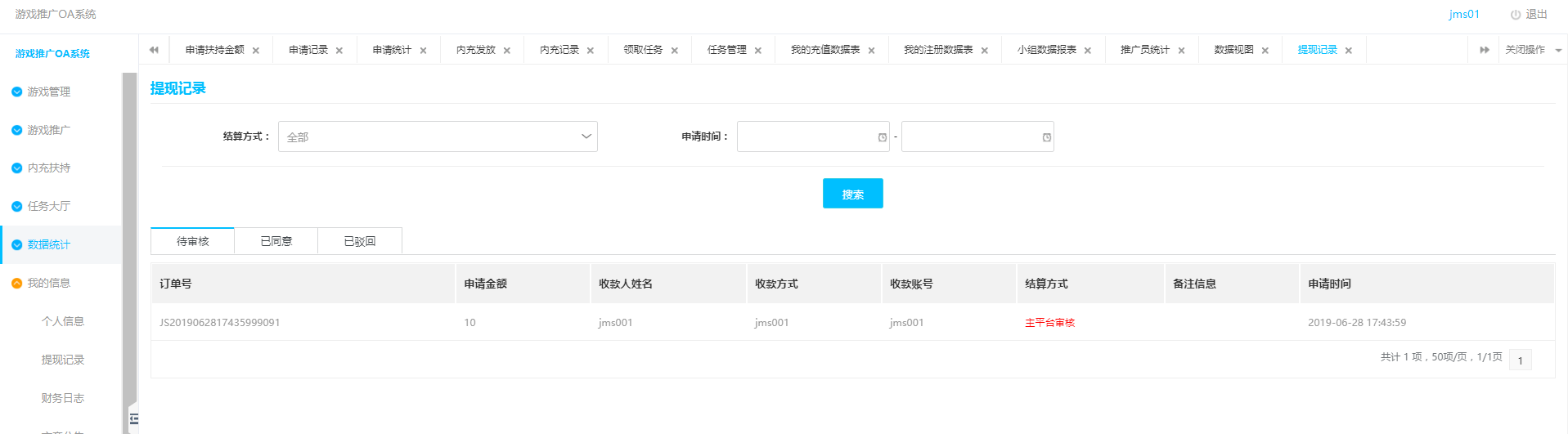Click the start date calendar icon
The image size is (1568, 434).
883,137
